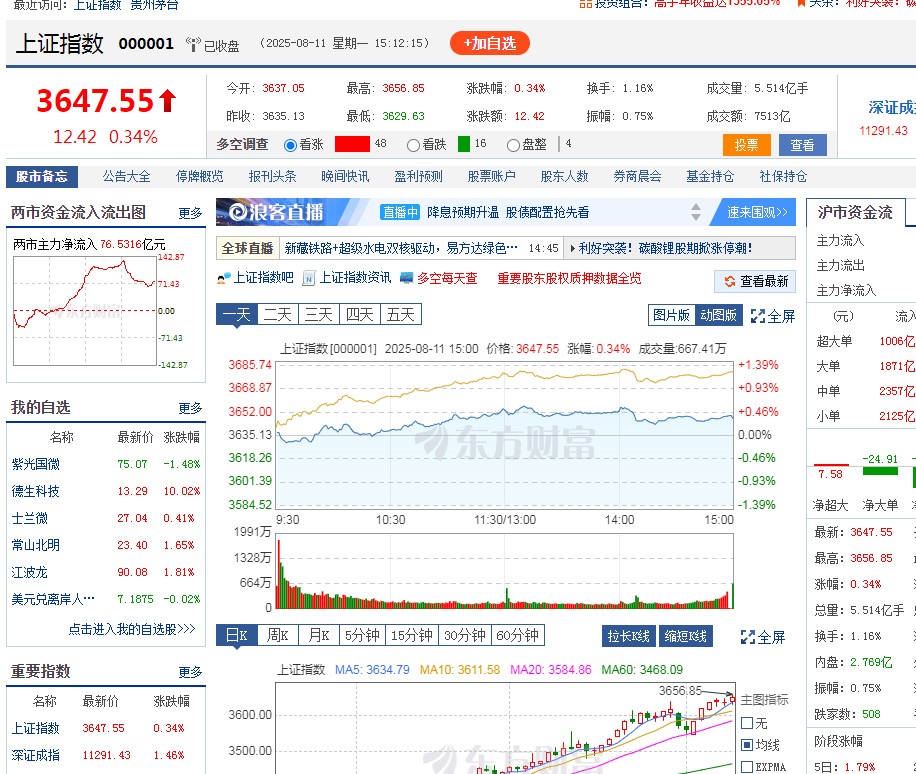Click the up chevron on the live banner
The height and width of the screenshot is (774, 916).
coord(696,206)
